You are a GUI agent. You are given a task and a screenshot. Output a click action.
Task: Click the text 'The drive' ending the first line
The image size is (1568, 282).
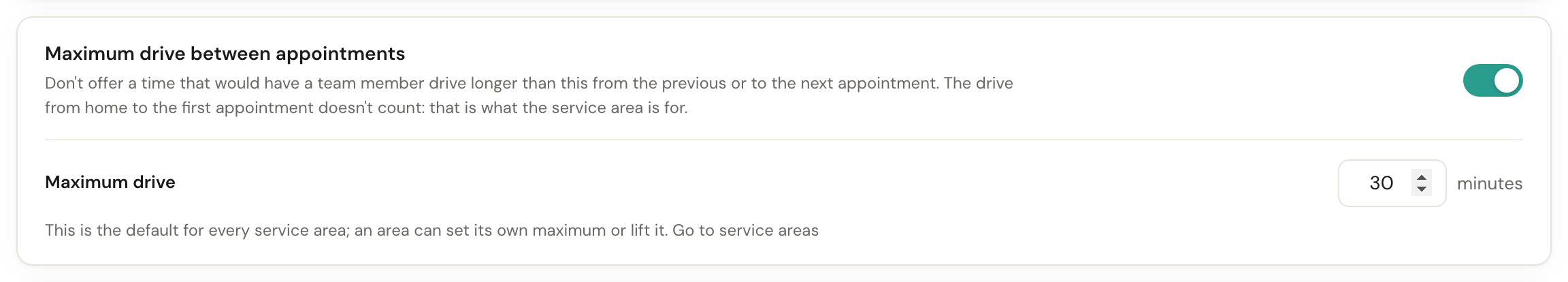click(x=979, y=83)
